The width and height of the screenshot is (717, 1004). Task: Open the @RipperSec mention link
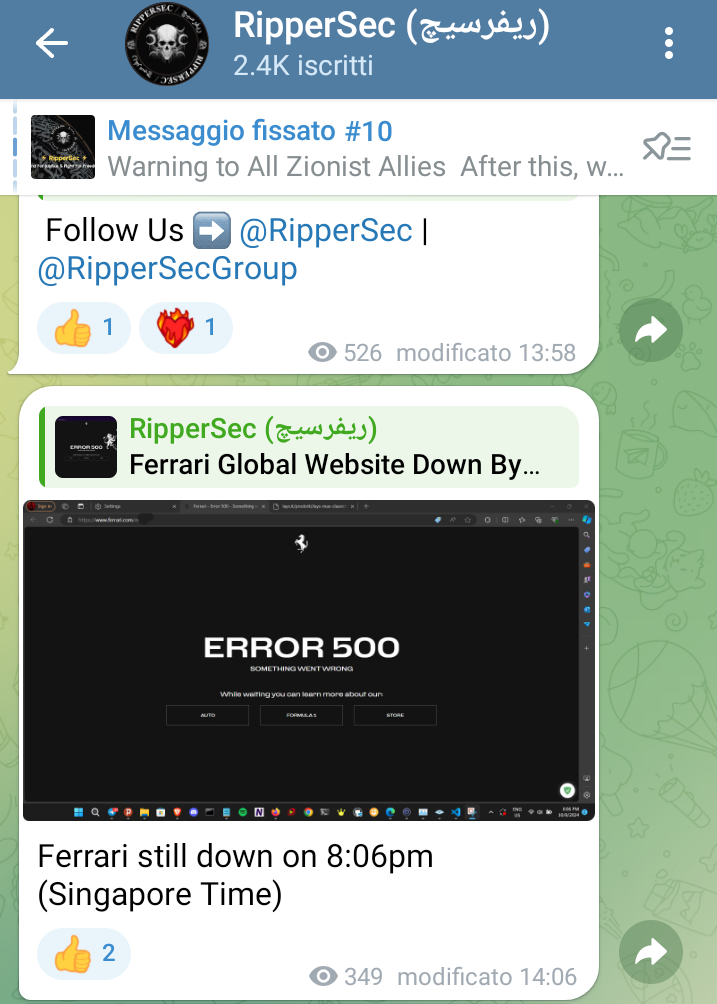coord(325,231)
